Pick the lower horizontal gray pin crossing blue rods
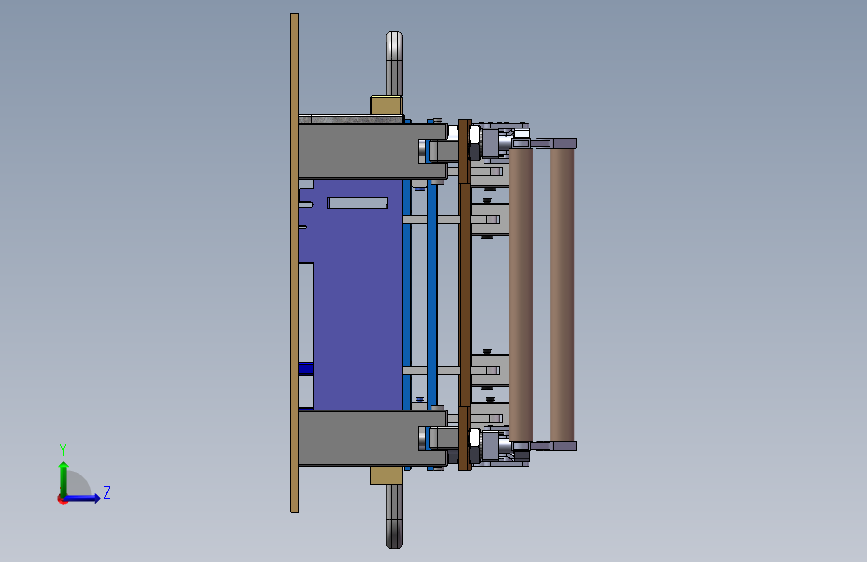867x562 pixels. coord(431,370)
